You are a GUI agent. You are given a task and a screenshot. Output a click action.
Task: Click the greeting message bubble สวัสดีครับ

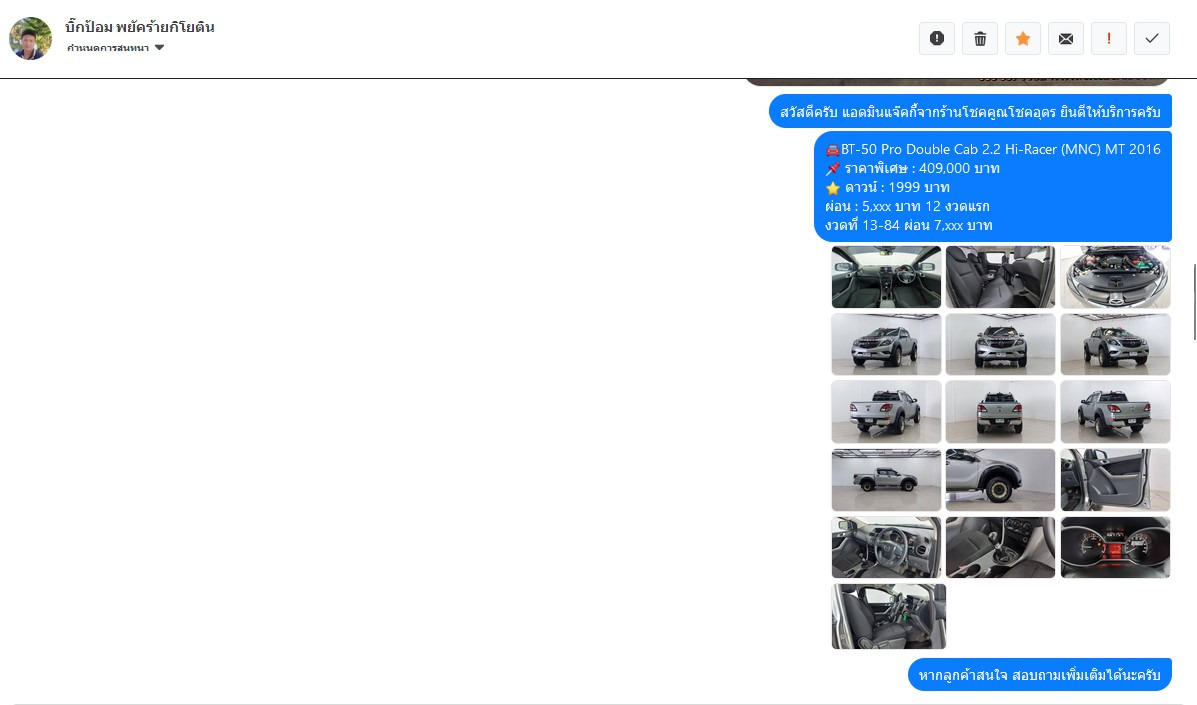pos(970,111)
